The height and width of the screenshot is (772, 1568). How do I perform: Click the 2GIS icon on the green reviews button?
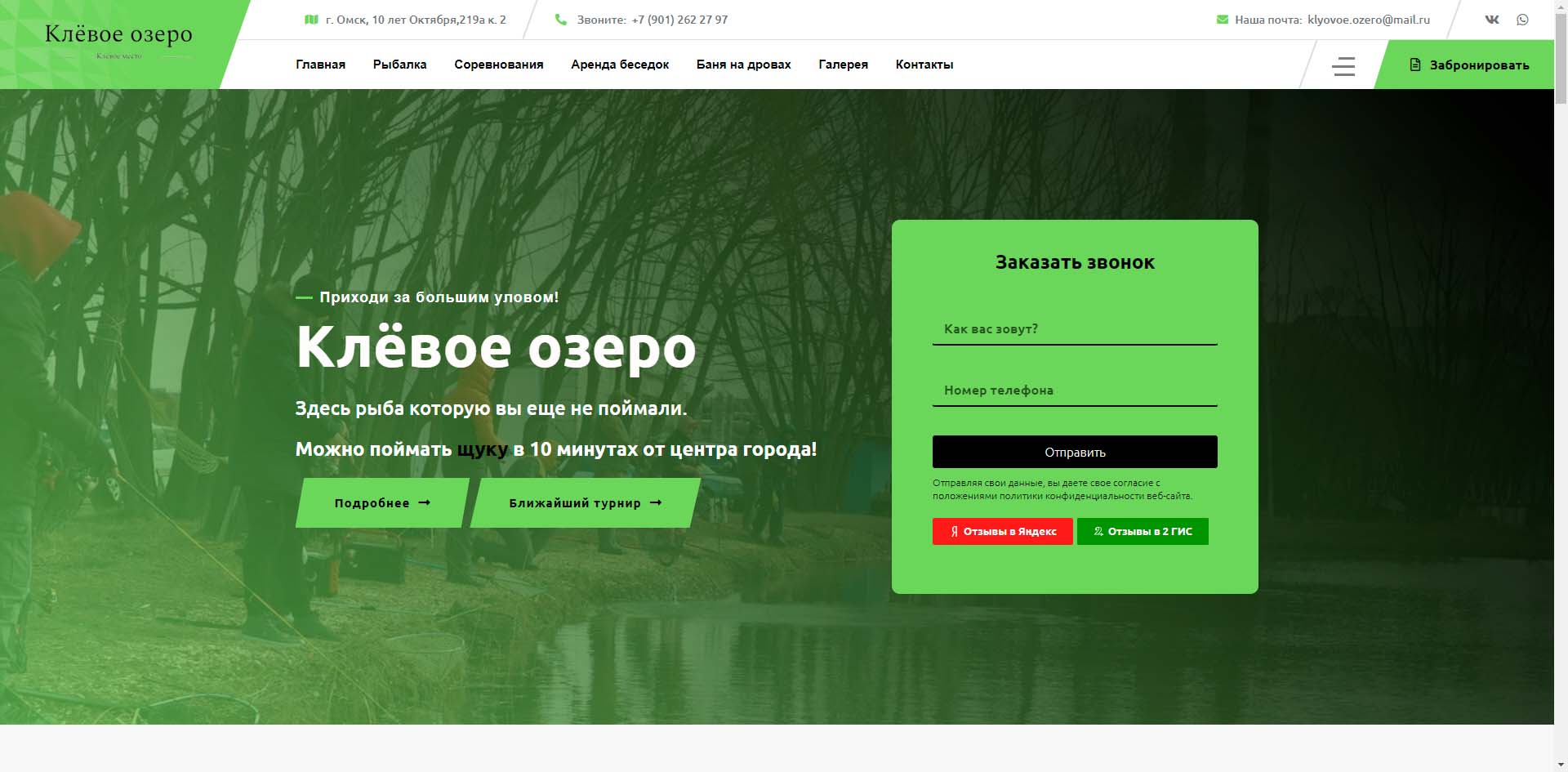click(1097, 531)
